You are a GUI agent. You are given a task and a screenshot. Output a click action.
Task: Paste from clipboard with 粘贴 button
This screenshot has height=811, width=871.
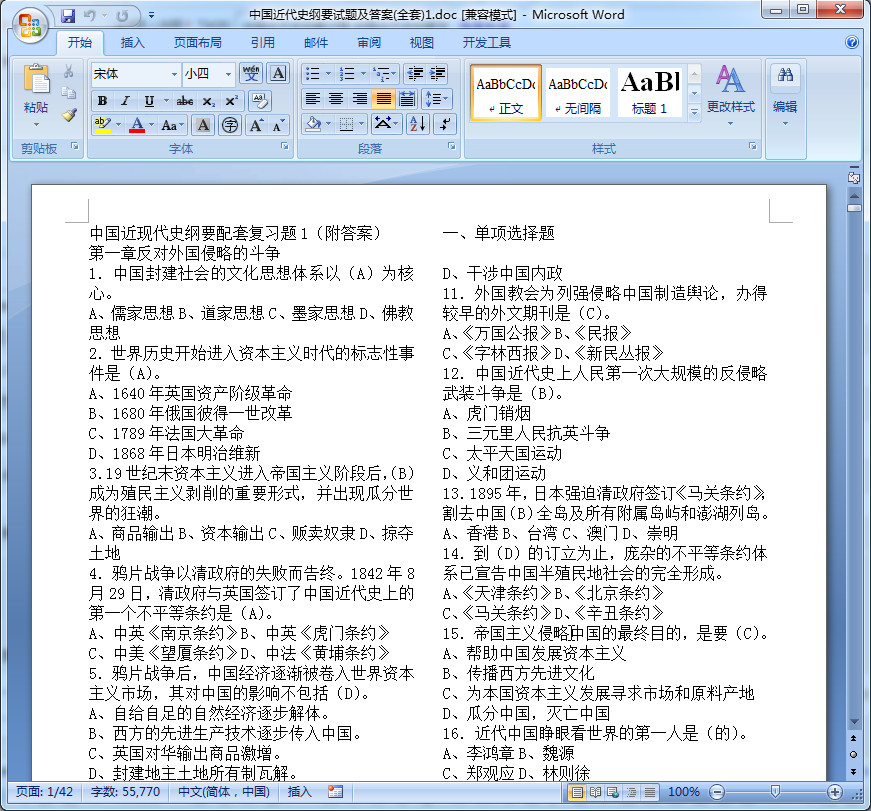pos(36,94)
